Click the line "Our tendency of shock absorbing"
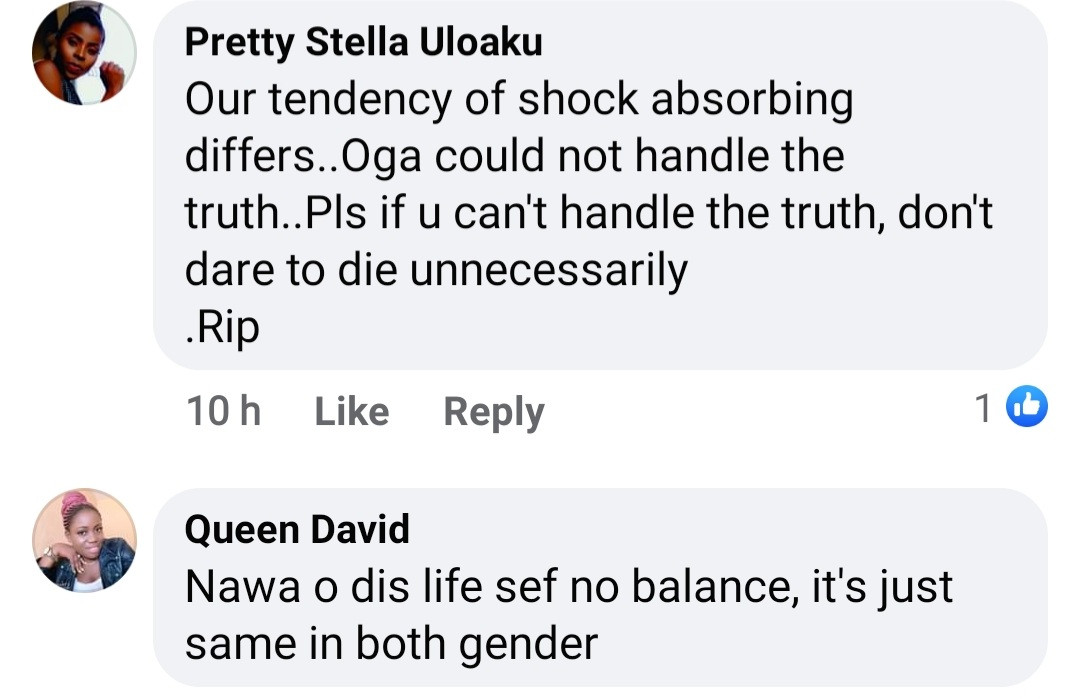The image size is (1080, 699). (519, 99)
